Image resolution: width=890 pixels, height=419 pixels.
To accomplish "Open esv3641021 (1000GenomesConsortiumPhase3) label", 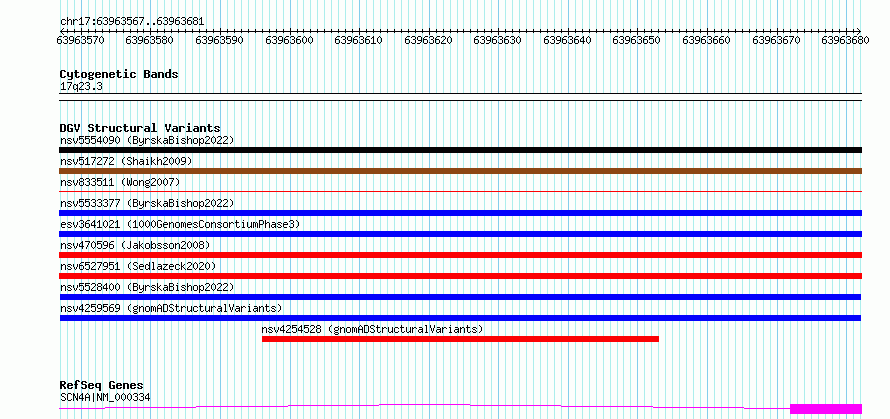I will (180, 224).
